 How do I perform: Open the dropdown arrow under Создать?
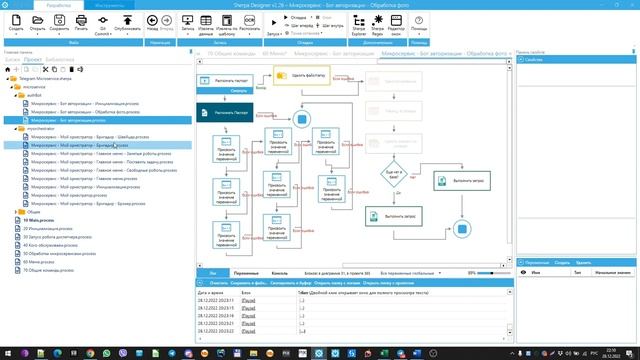[x=16, y=34]
